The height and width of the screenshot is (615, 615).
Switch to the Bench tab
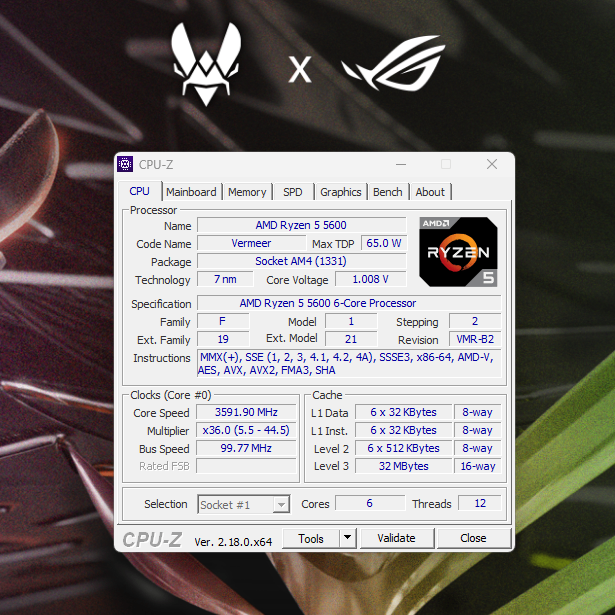coord(388,192)
